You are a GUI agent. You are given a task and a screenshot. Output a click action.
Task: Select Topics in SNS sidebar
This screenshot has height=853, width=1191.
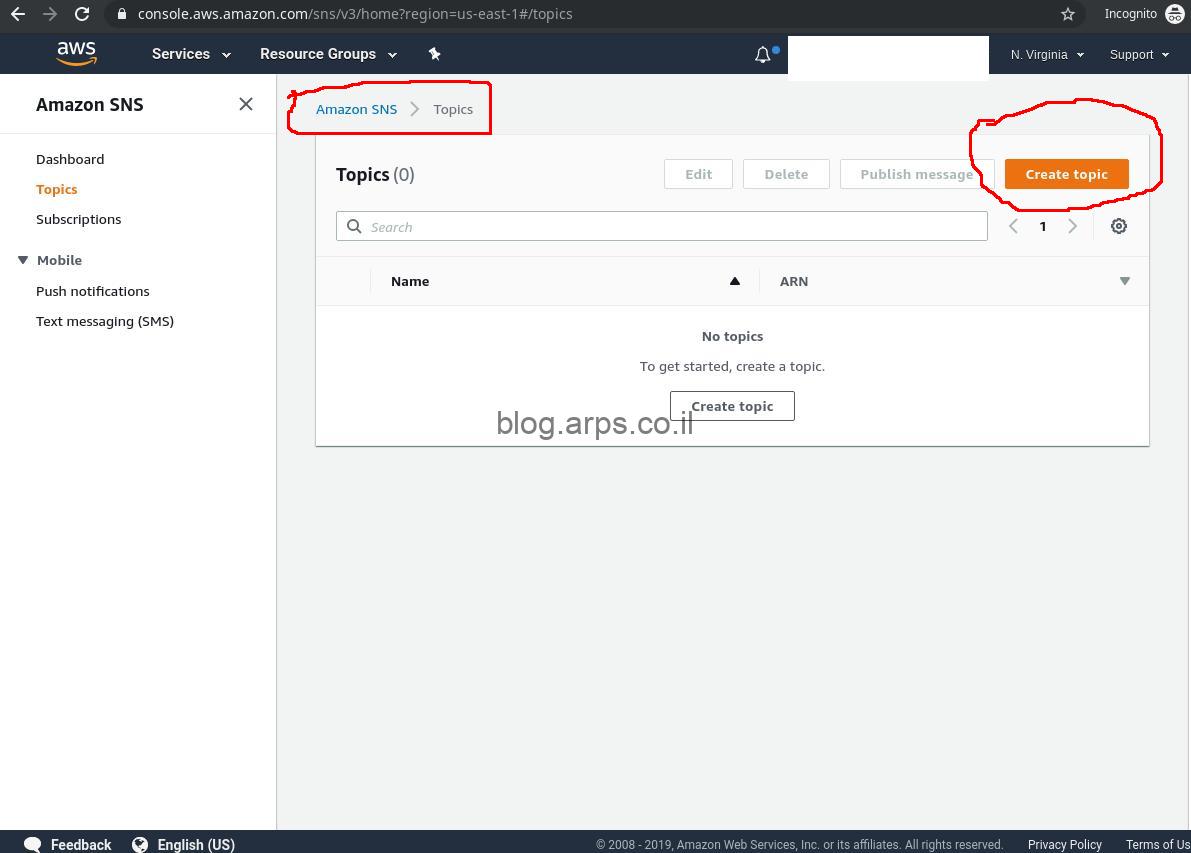[x=56, y=189]
